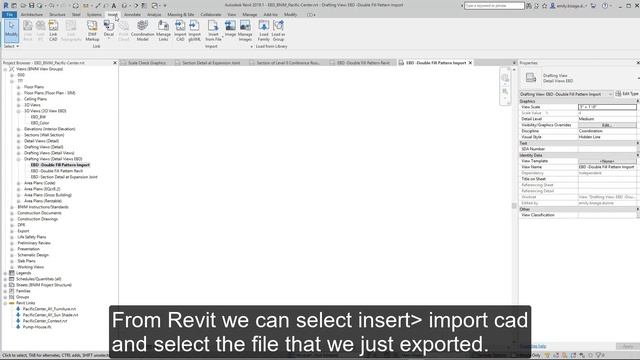Click the Import CAD button
640x360 pixels.
180,31
